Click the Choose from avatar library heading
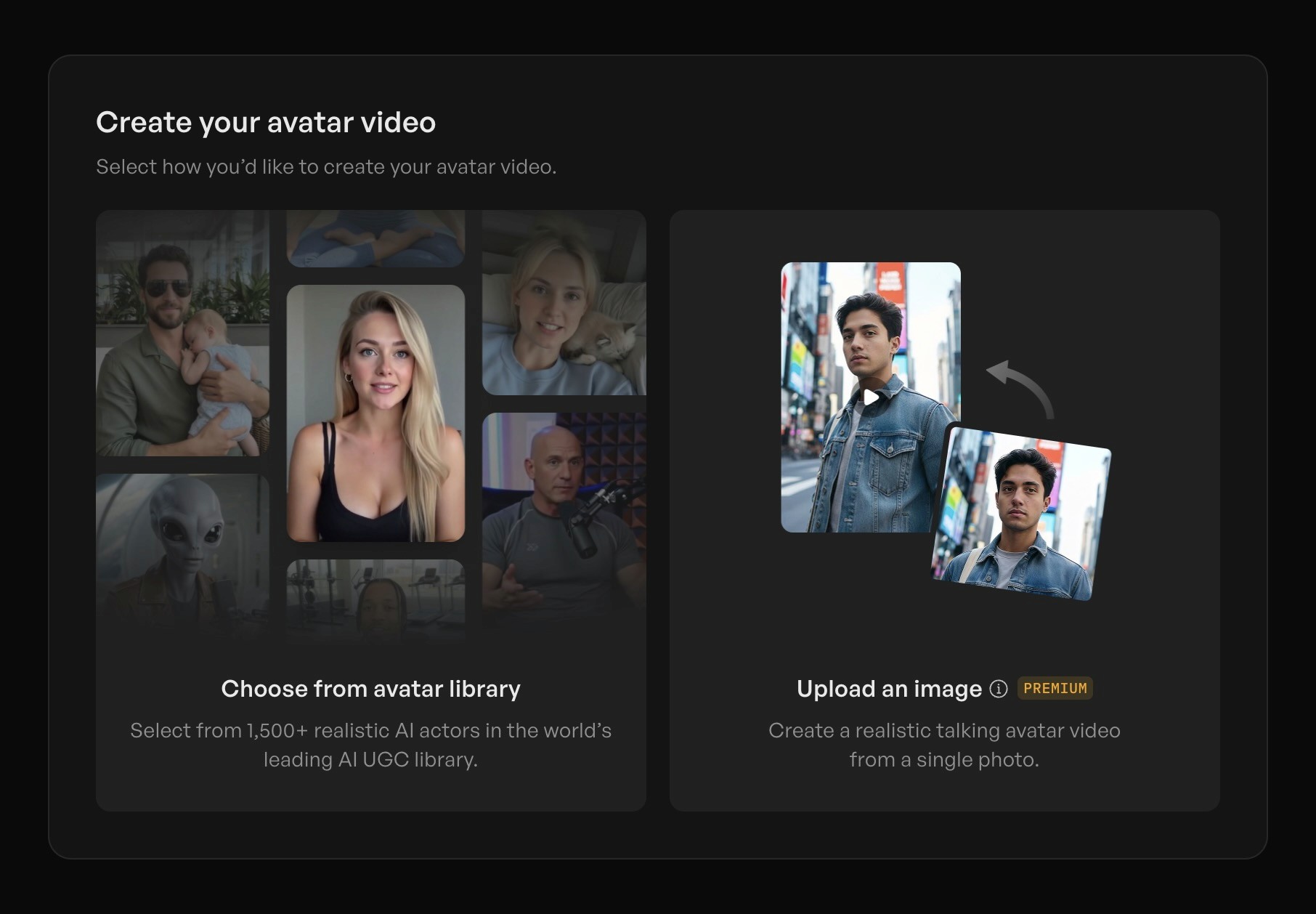 tap(371, 688)
